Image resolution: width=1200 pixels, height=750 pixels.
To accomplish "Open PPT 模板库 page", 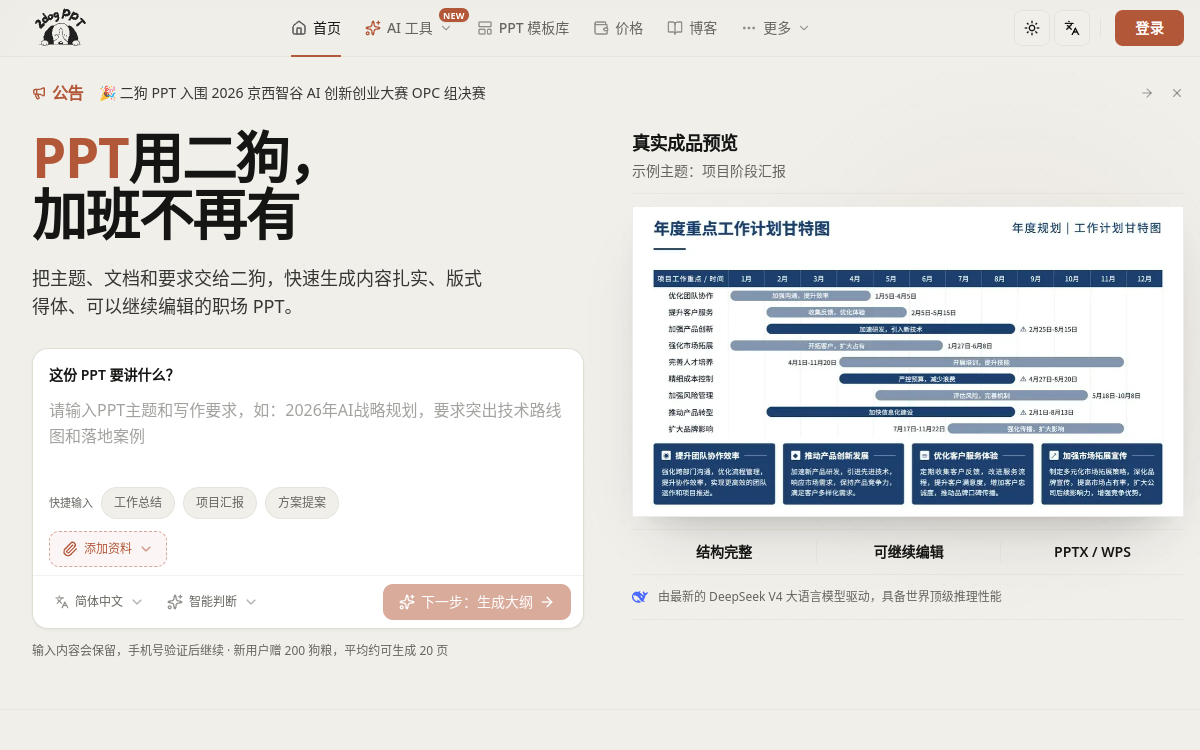I will point(523,28).
